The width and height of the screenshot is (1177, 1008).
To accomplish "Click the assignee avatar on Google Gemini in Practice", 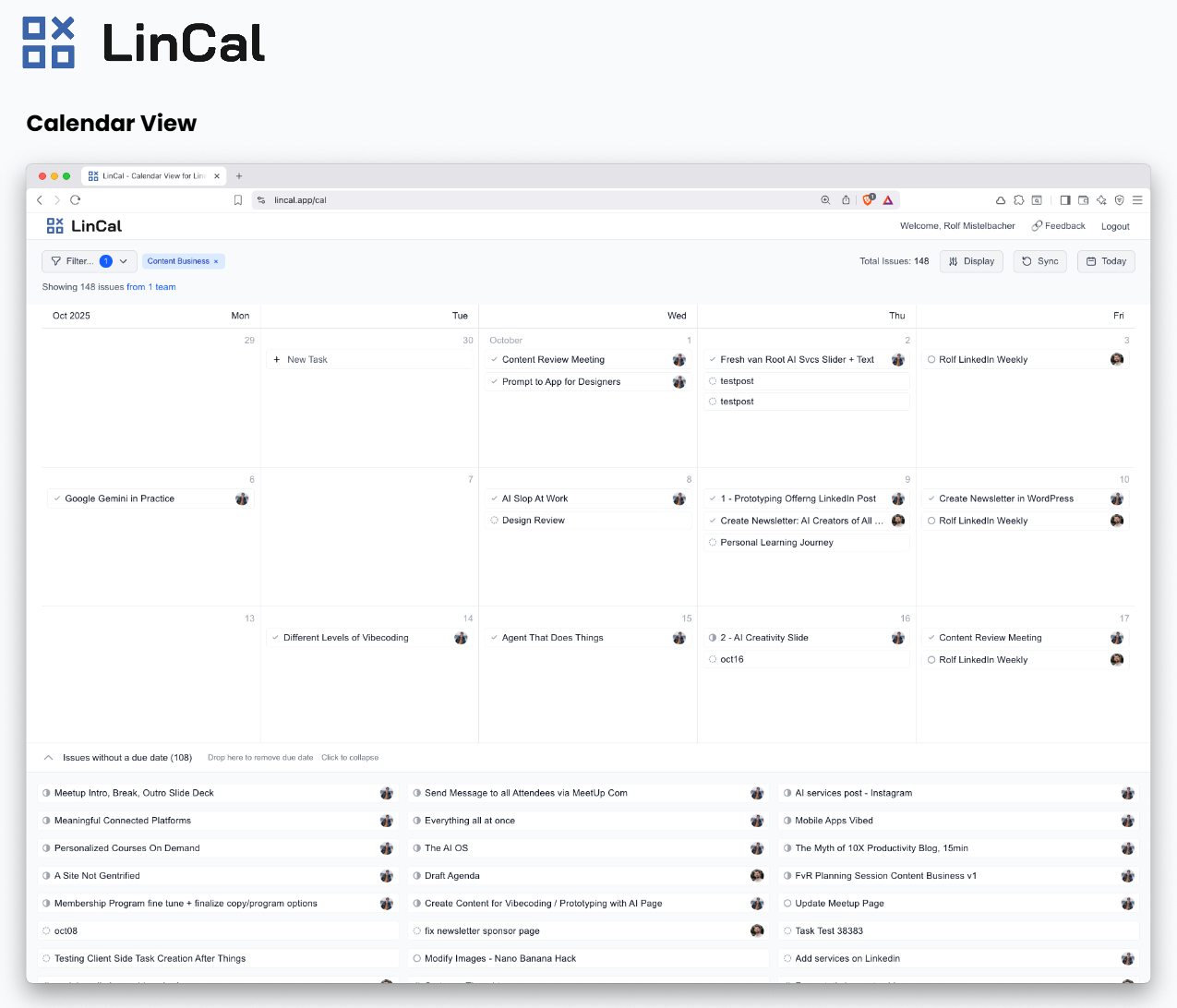I will (x=242, y=499).
